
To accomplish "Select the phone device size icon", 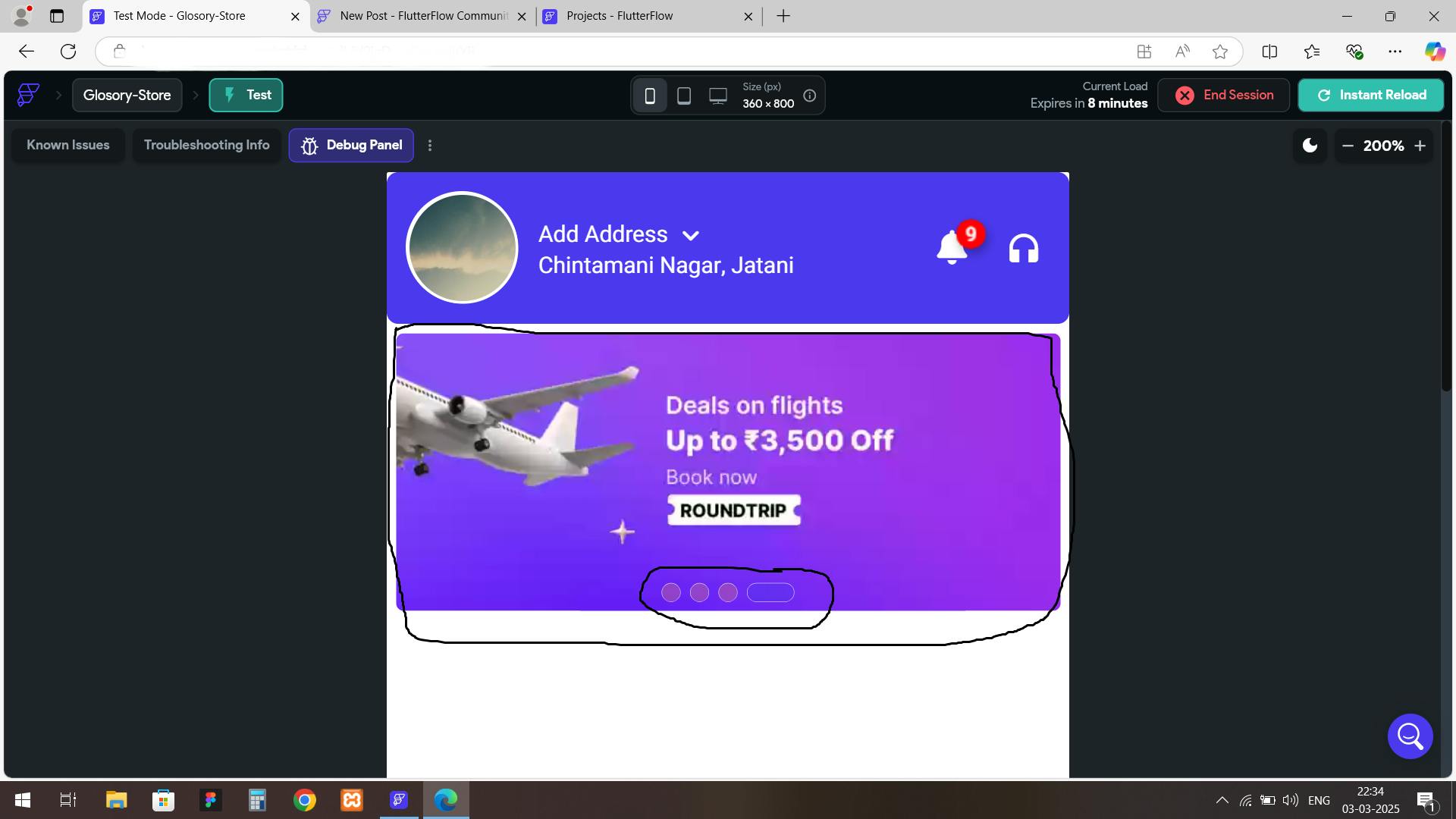I will 650,96.
